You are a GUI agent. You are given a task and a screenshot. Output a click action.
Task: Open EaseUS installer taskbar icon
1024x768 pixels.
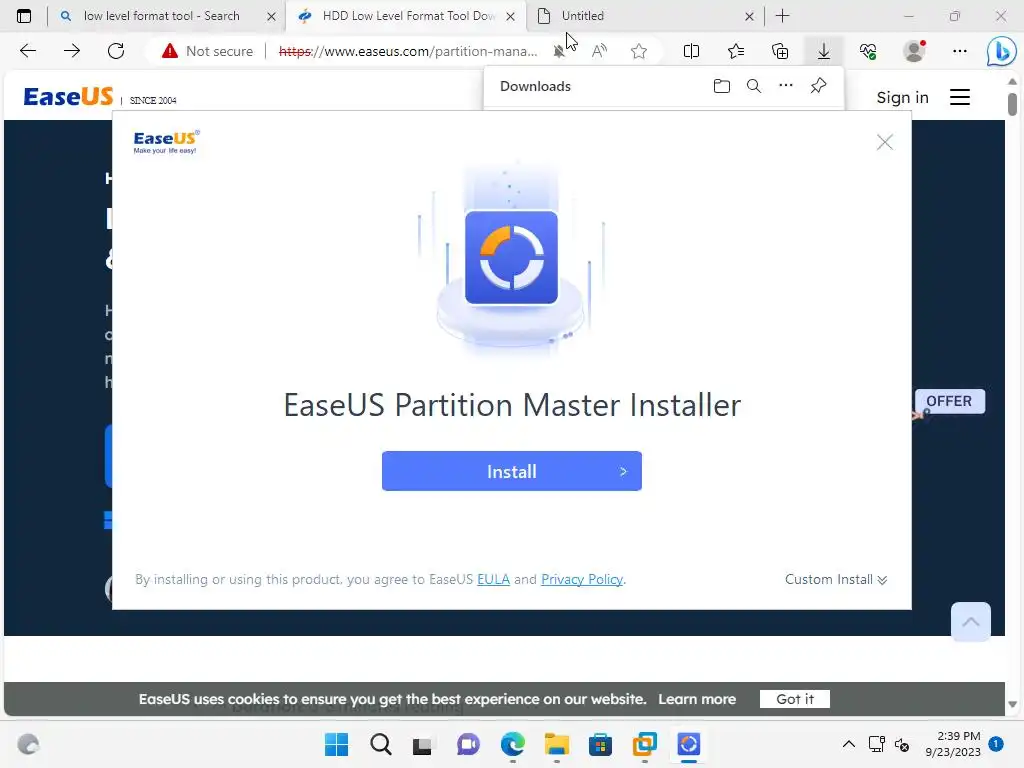(688, 744)
